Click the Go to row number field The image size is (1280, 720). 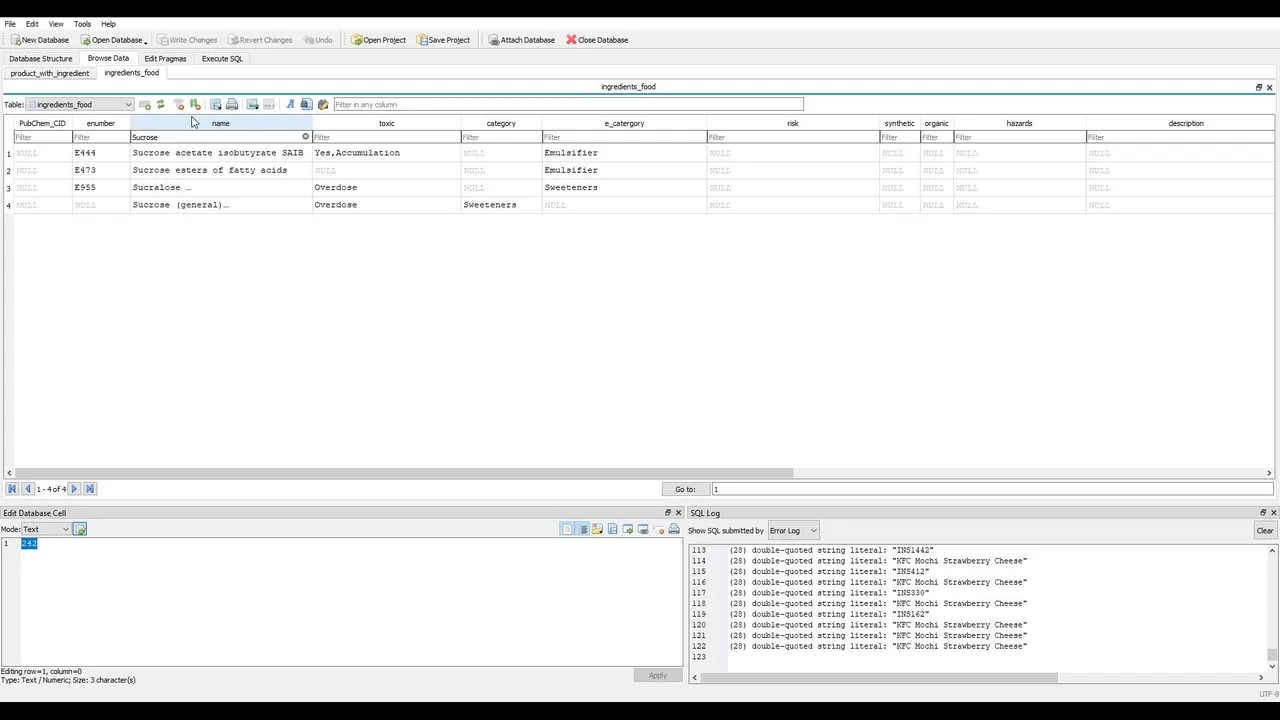(x=992, y=489)
